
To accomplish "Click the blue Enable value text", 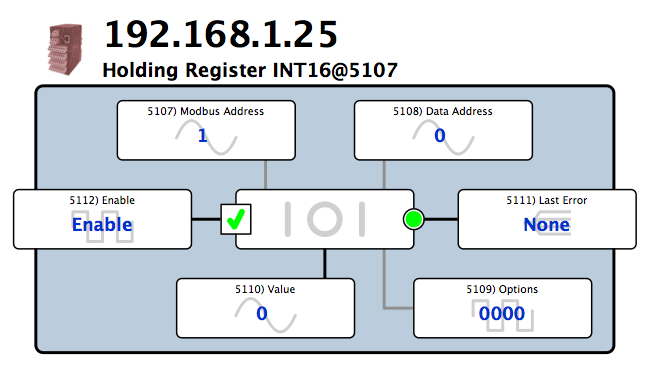I will pos(102,225).
